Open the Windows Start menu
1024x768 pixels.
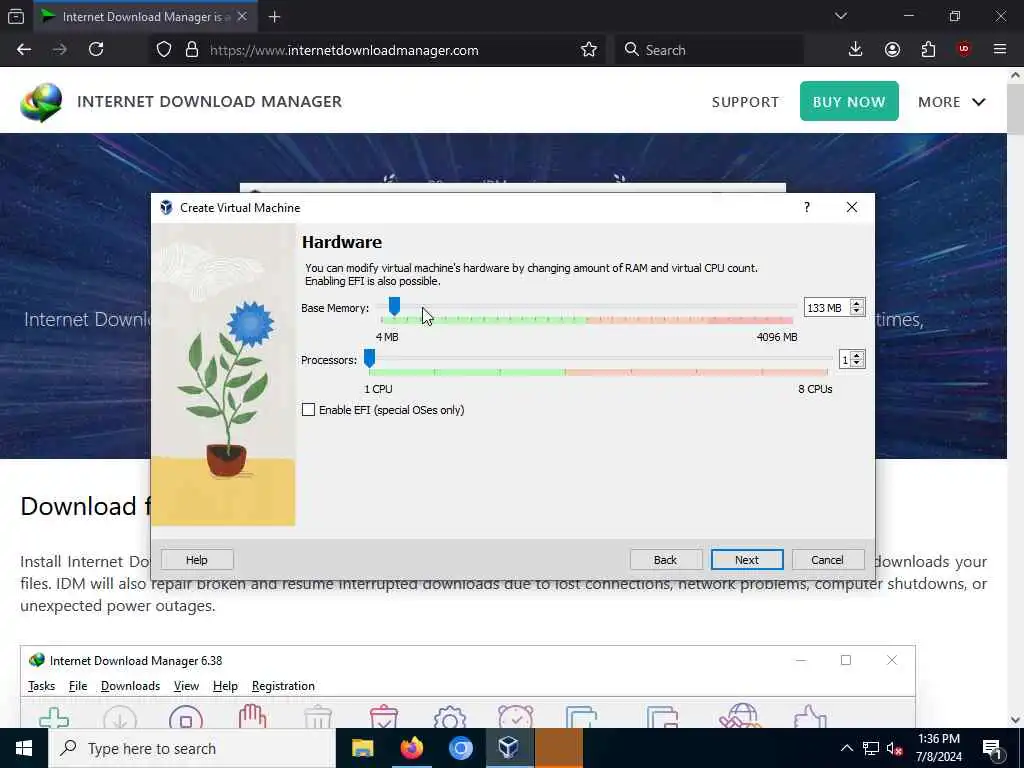24,748
